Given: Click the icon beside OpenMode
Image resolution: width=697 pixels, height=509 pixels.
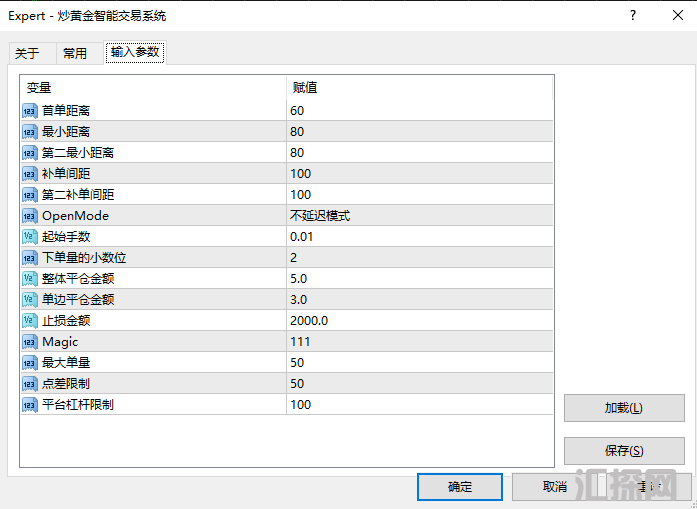Looking at the screenshot, I should [x=30, y=216].
